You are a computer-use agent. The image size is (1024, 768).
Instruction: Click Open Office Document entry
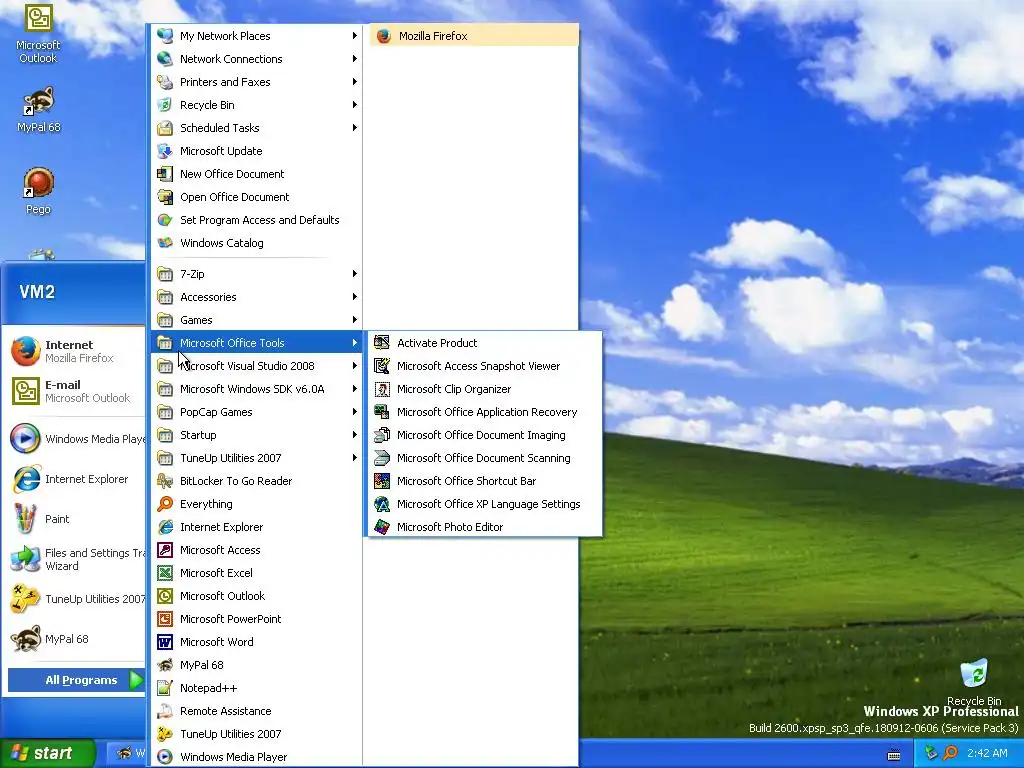pos(256,197)
